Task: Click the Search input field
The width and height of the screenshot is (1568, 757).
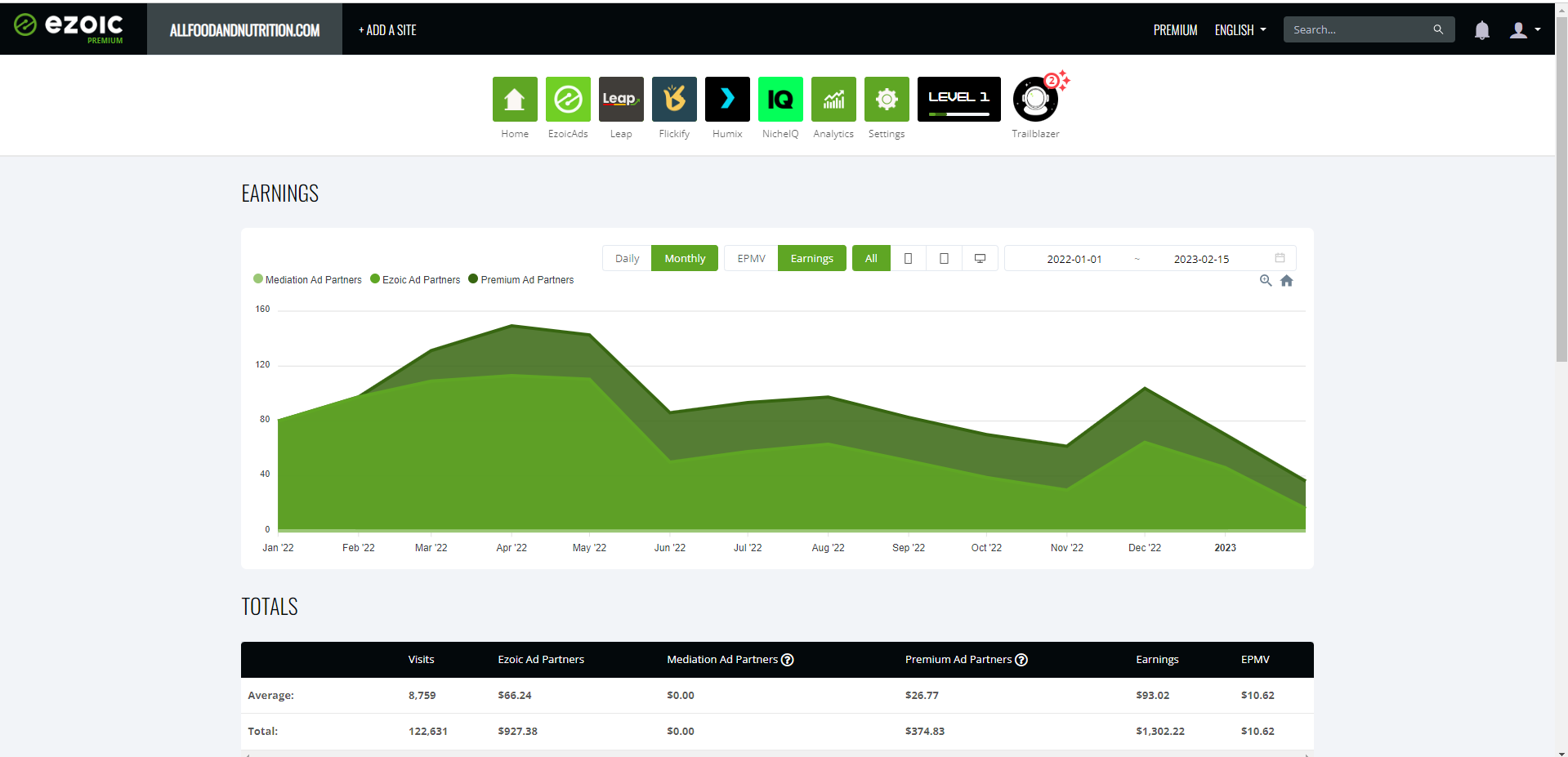Action: pyautogui.click(x=1356, y=29)
